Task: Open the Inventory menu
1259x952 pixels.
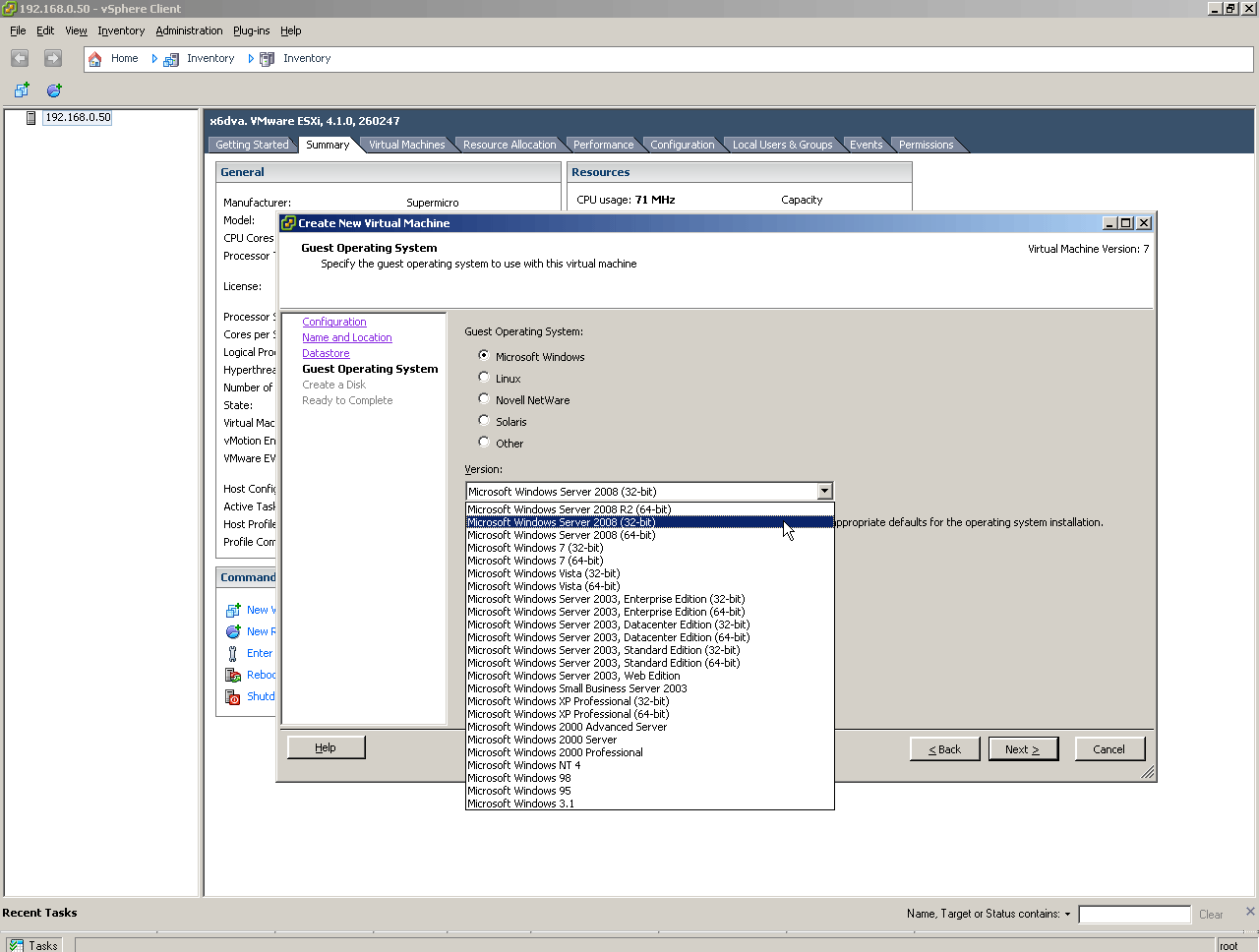Action: (121, 30)
